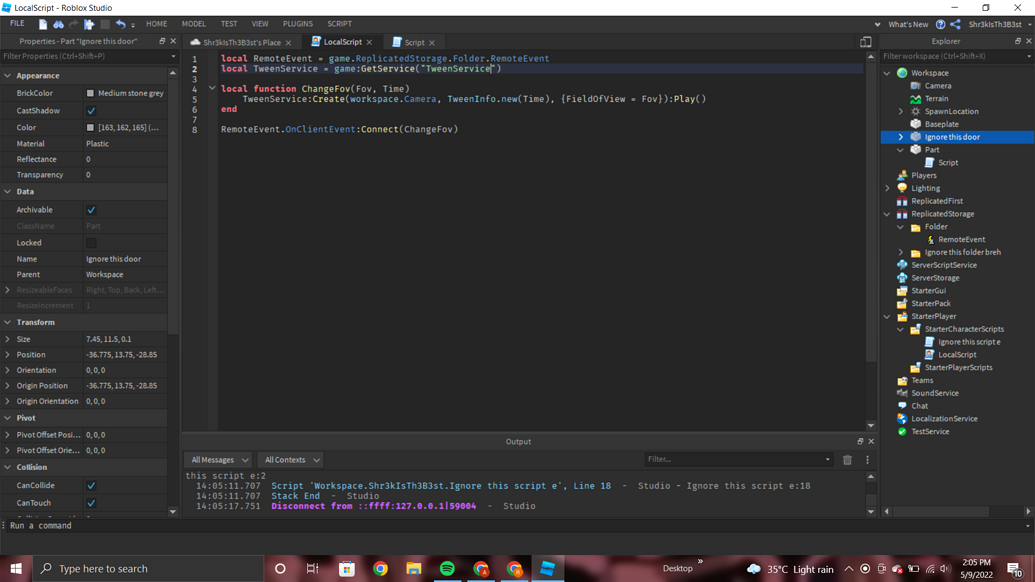Clear output with the trash icon
This screenshot has width=1035, height=582.
848,460
